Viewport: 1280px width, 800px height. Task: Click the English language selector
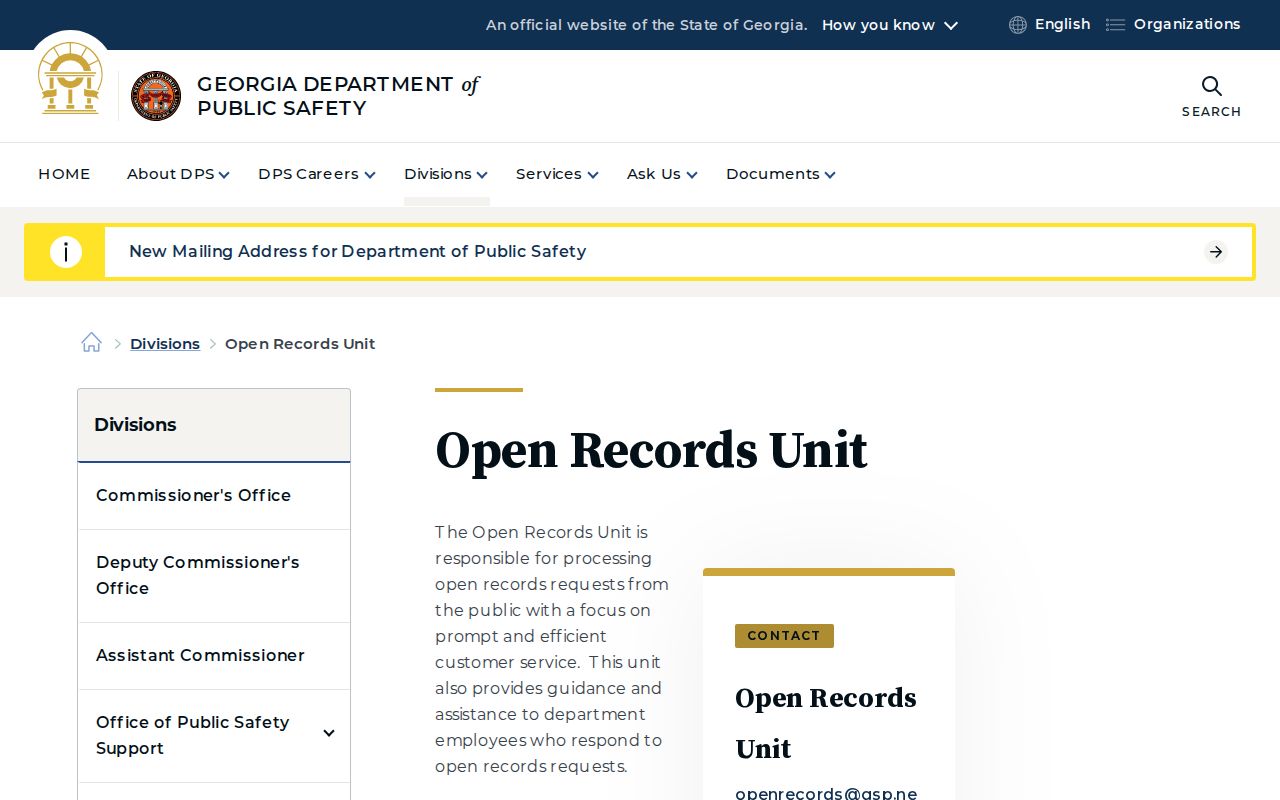[x=1062, y=24]
